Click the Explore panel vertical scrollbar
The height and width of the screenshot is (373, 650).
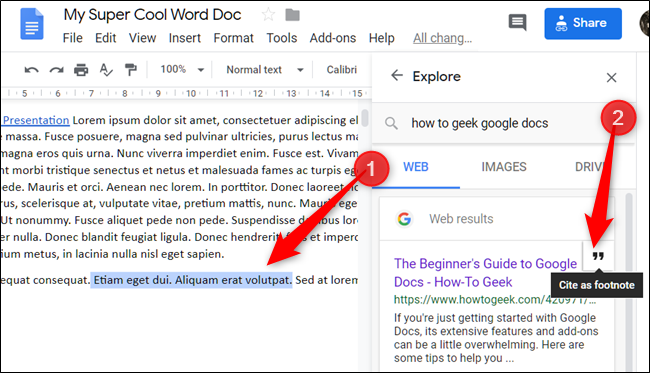pos(629,282)
